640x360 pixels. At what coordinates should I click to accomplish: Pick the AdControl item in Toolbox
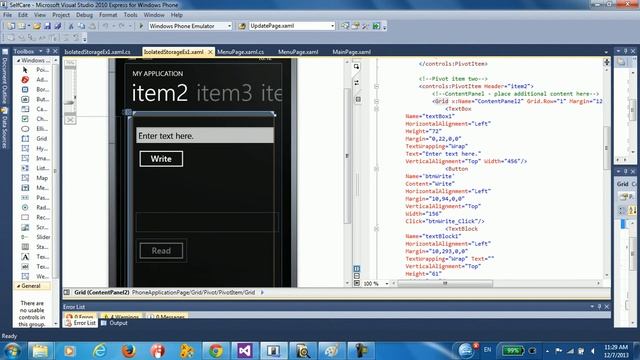point(36,80)
